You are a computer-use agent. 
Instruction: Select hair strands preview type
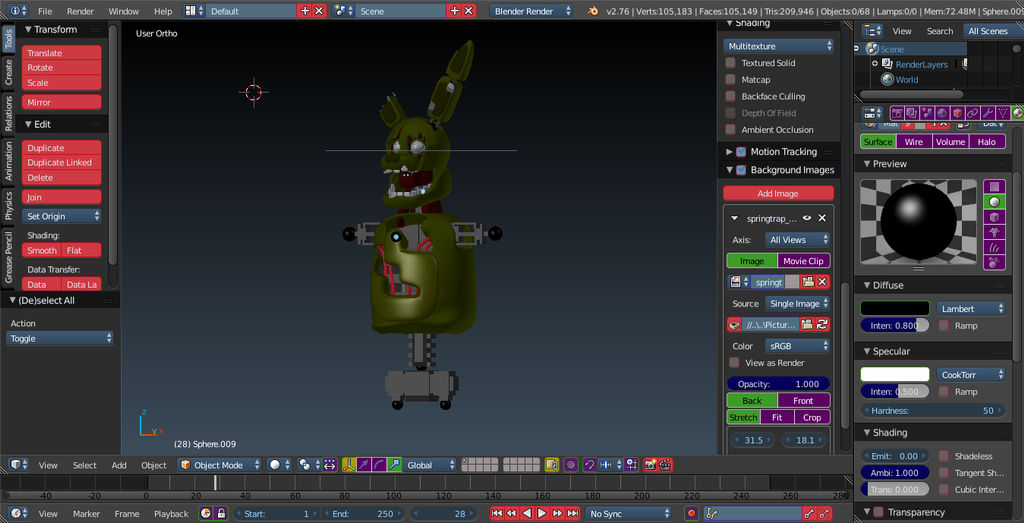pos(995,247)
